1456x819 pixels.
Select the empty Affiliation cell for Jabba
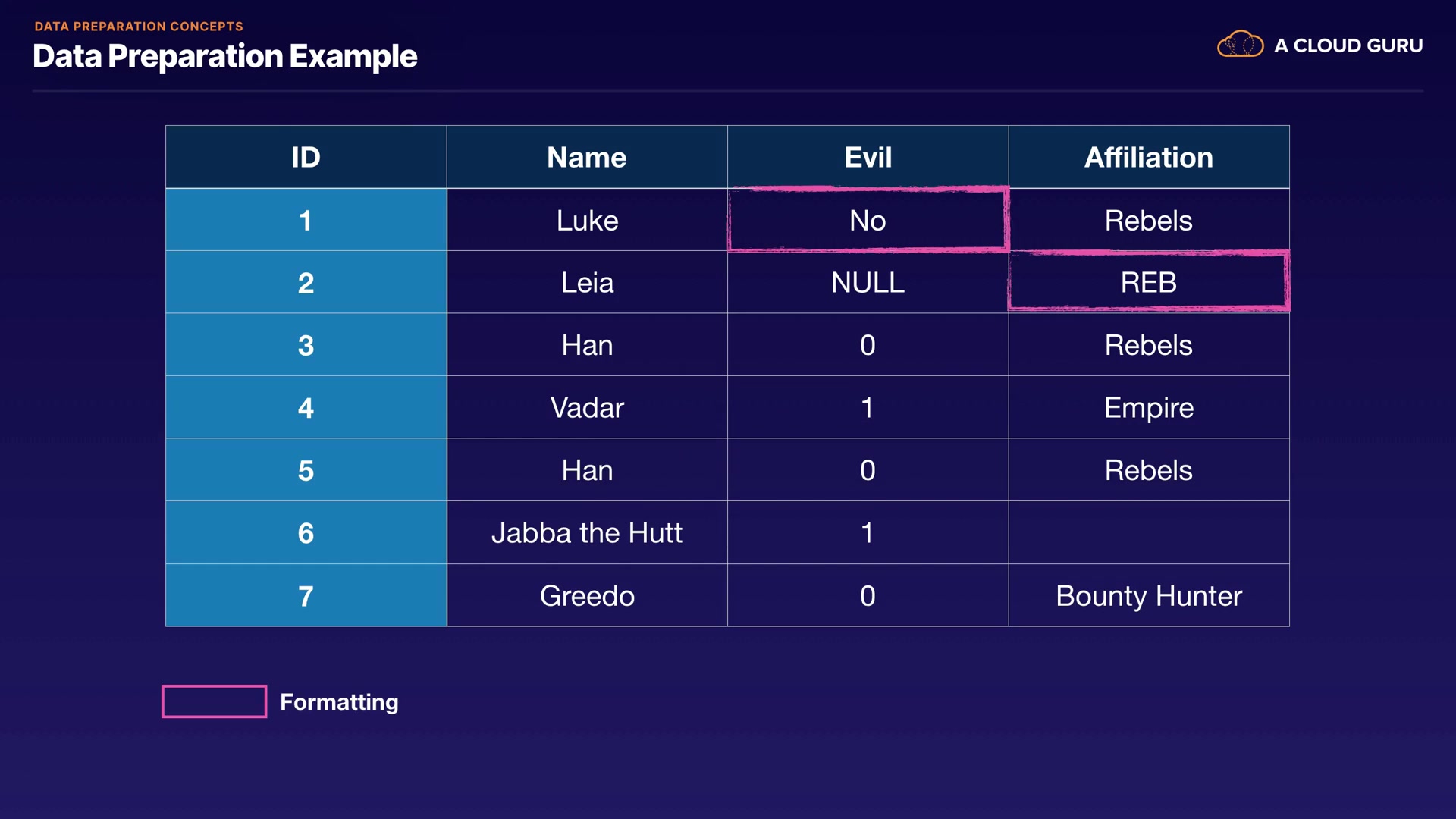pyautogui.click(x=1148, y=532)
